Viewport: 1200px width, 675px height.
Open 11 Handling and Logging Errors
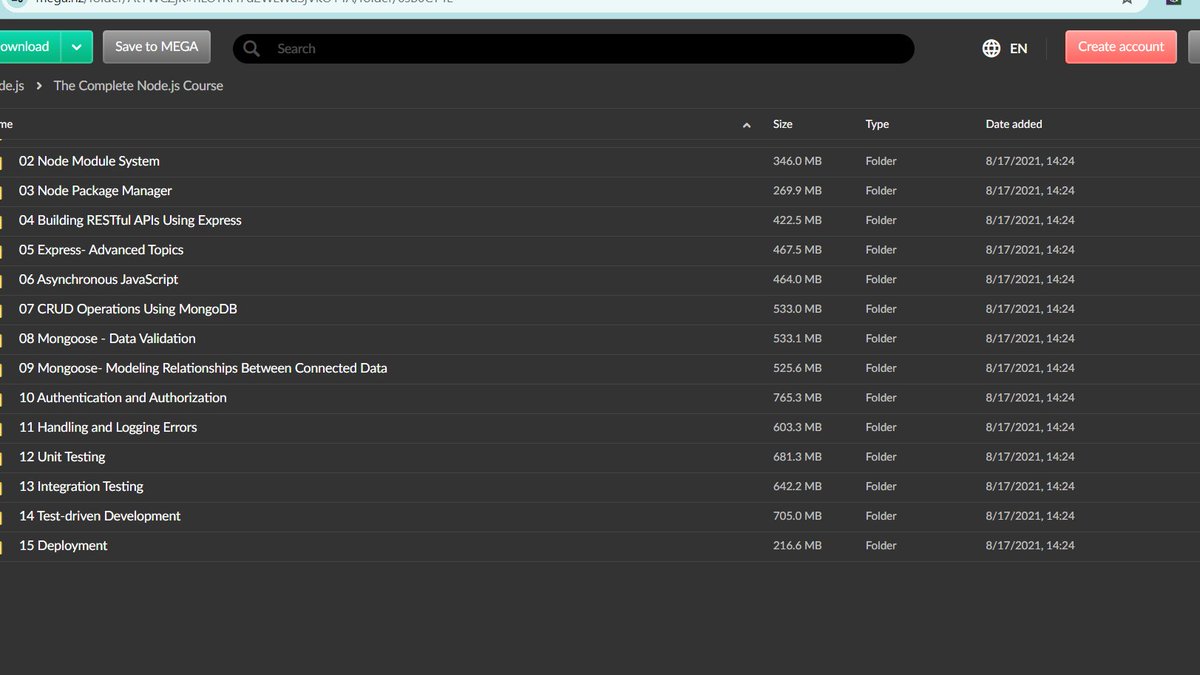click(108, 427)
